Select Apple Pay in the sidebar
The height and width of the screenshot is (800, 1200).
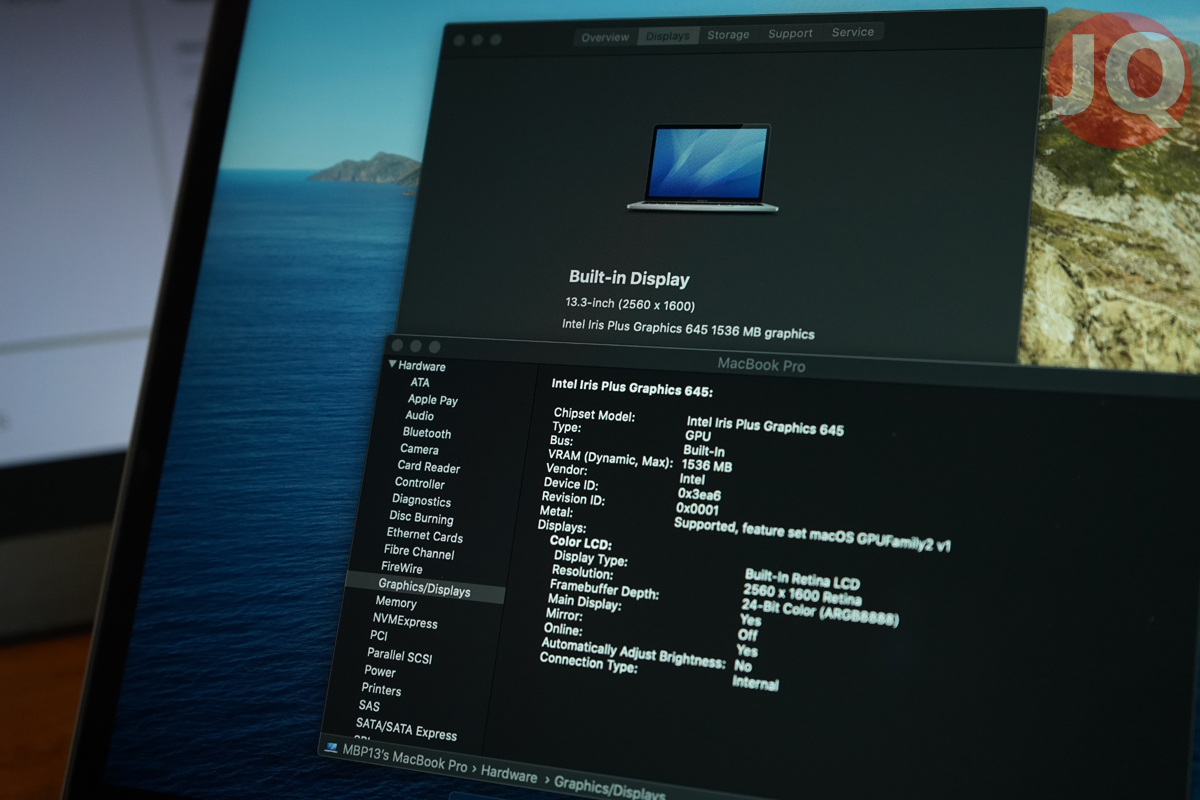click(x=433, y=399)
